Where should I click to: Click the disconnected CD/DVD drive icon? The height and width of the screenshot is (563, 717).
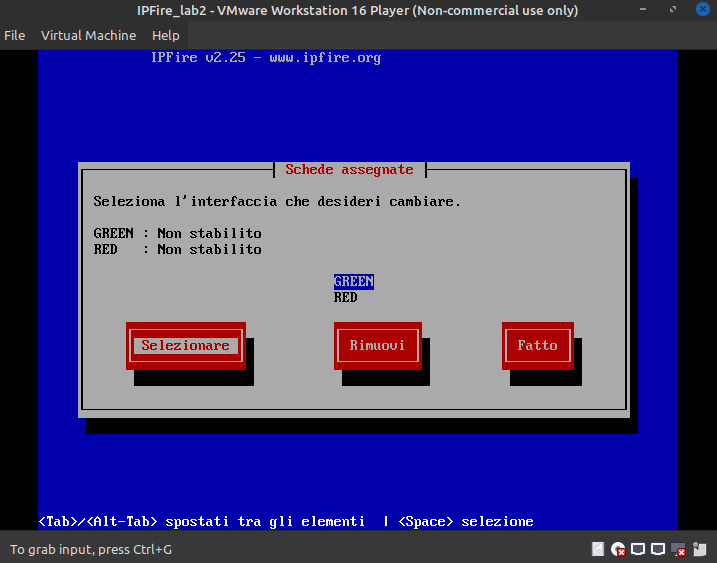618,549
